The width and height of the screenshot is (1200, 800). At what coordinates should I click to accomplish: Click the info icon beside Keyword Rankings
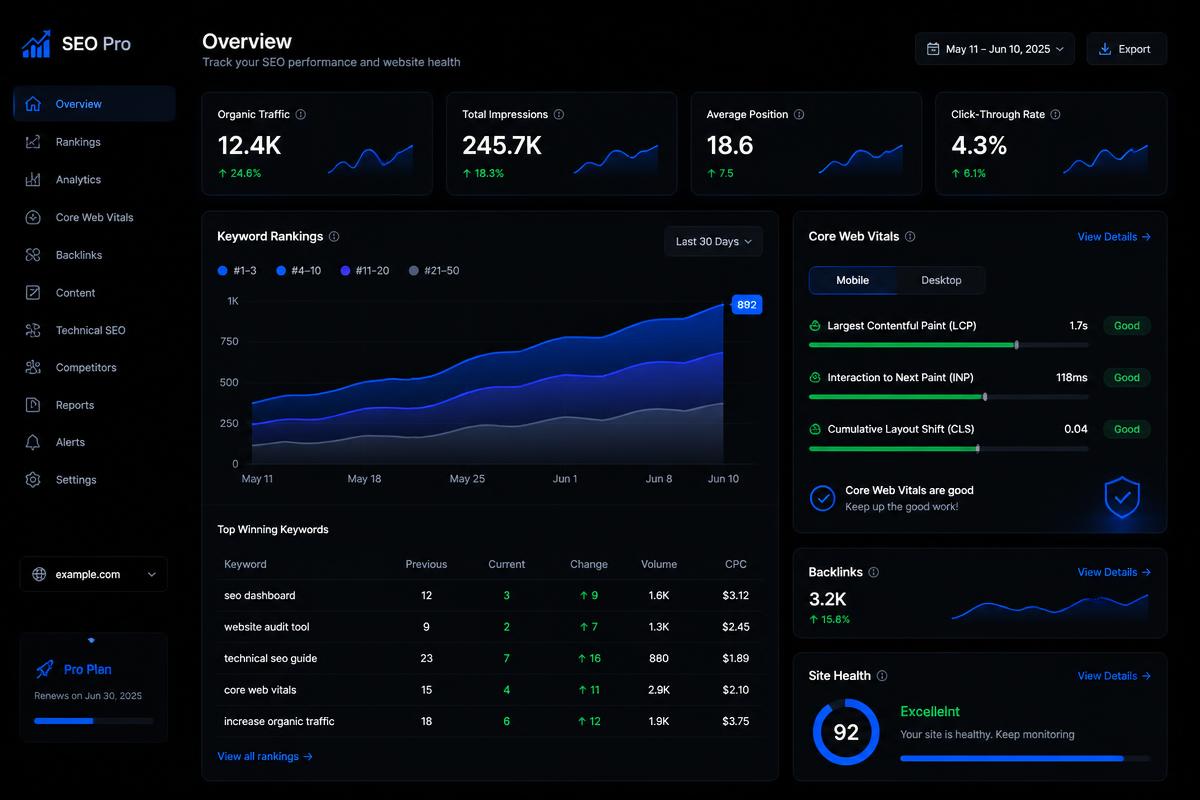[x=334, y=237]
